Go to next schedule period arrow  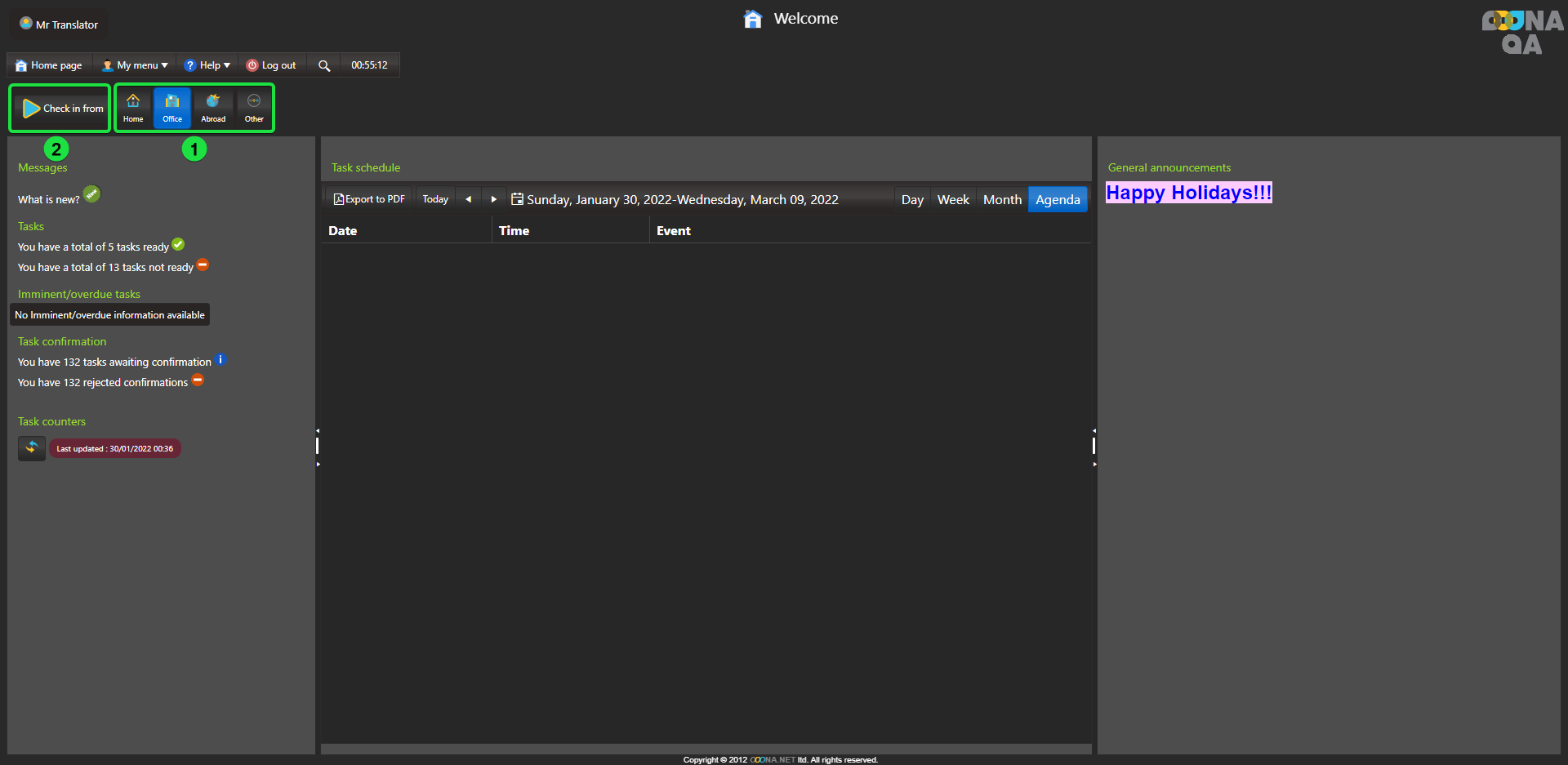493,199
